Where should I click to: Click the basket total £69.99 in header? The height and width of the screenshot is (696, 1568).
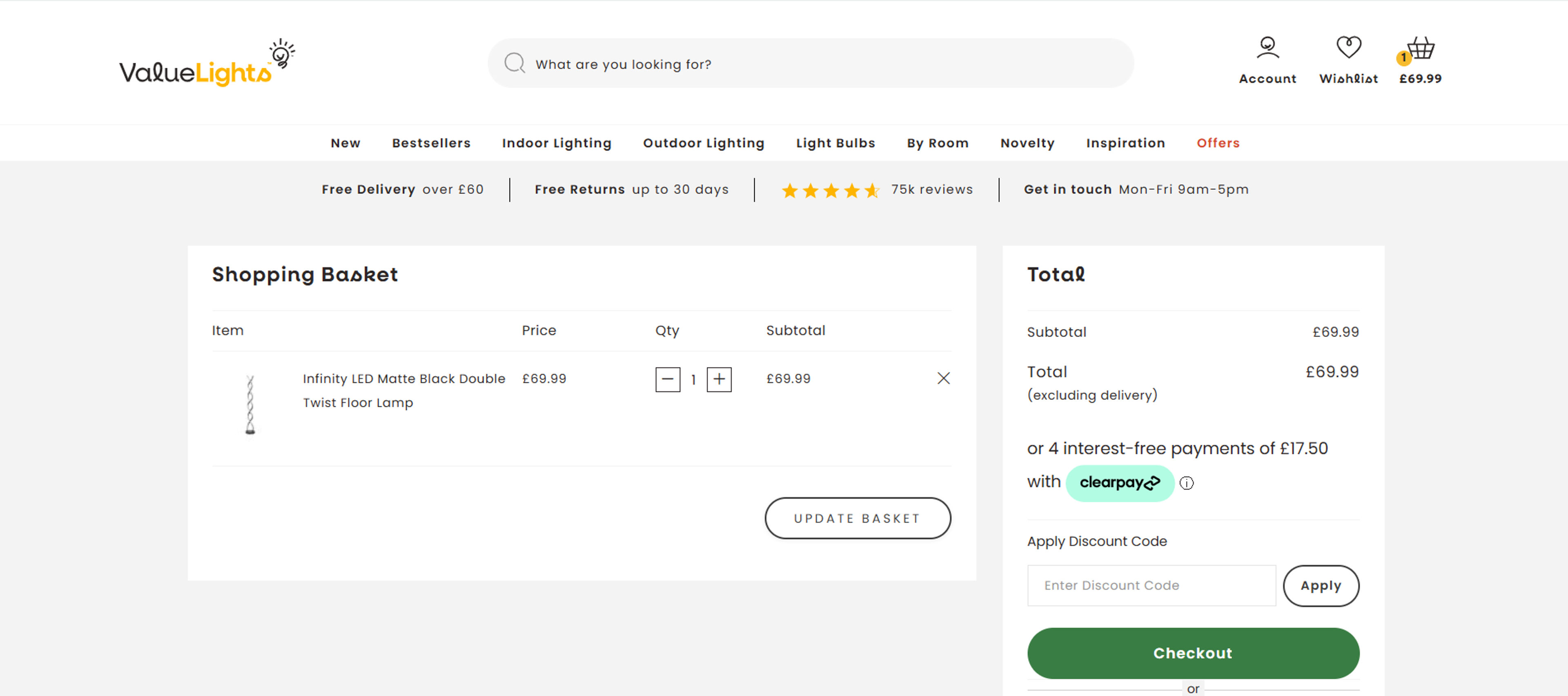click(1420, 78)
